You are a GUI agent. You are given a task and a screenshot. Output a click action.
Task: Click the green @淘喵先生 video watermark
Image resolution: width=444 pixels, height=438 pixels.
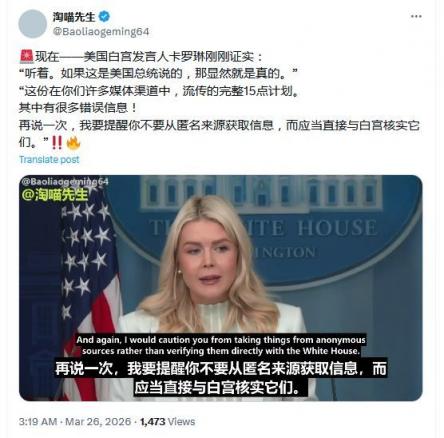[x=55, y=195]
